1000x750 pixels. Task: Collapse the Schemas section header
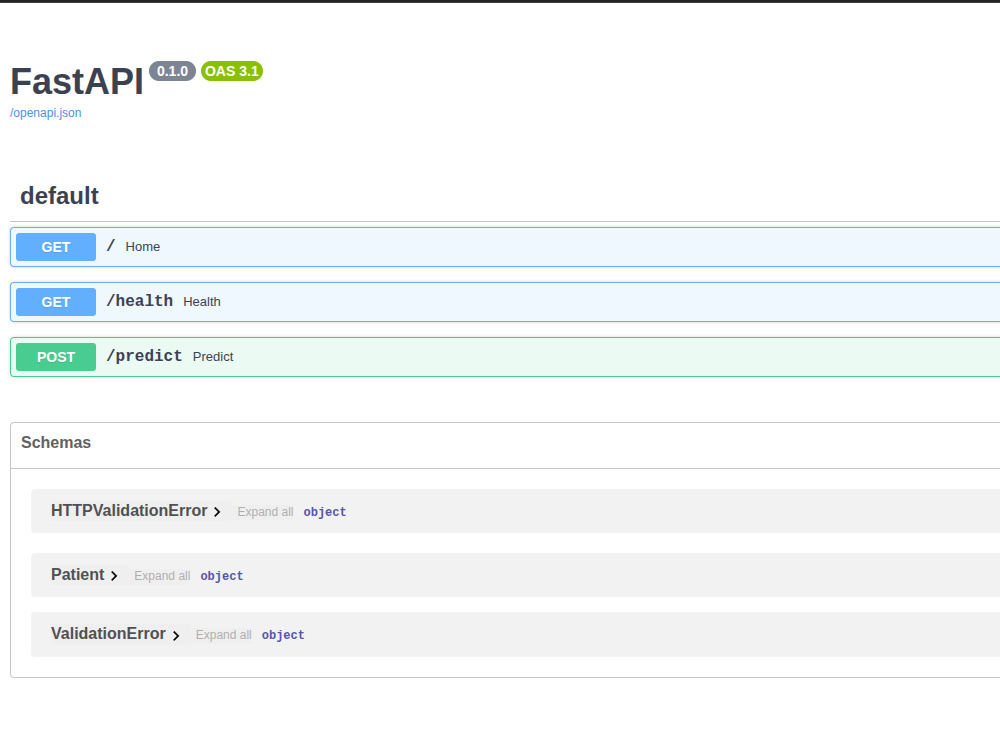point(56,443)
